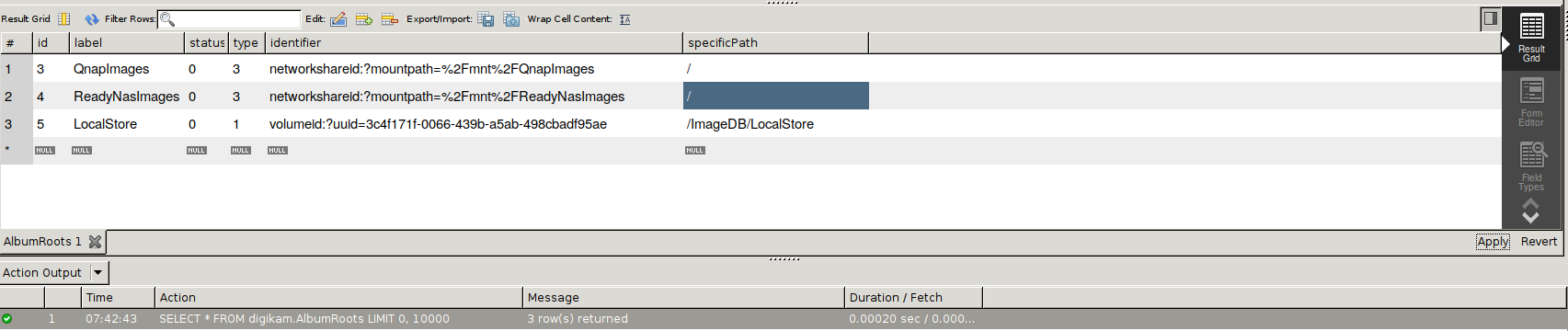Collapse result panel via side arrow
Viewport: 1568px width, 331px height.
click(1505, 43)
